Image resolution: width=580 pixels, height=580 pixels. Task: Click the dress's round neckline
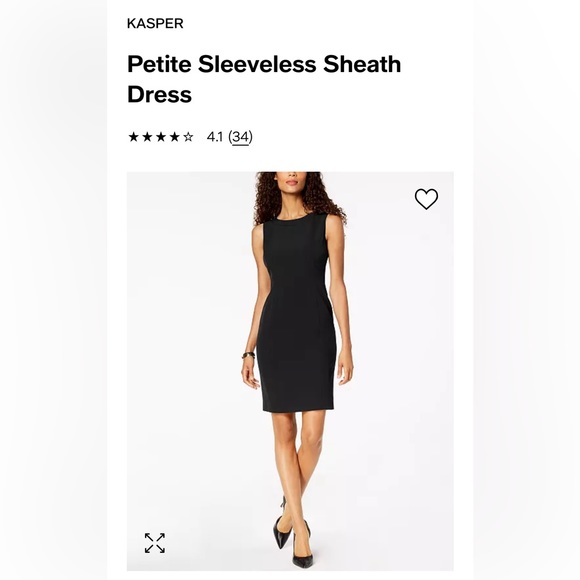[292, 218]
